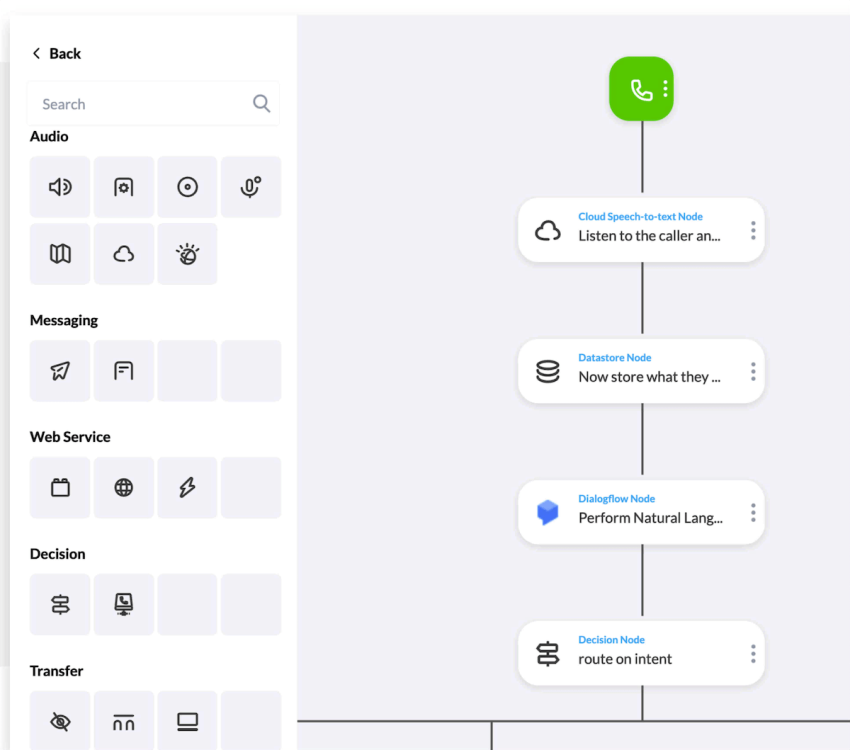Pick the cloud speech node in Audio
The image size is (850, 750).
click(x=124, y=254)
